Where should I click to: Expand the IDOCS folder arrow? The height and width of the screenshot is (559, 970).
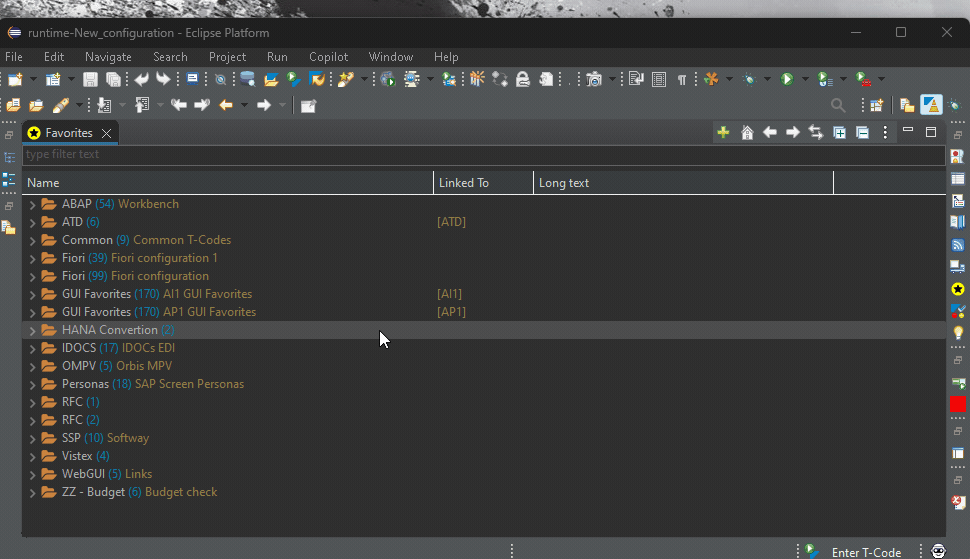[x=32, y=349]
